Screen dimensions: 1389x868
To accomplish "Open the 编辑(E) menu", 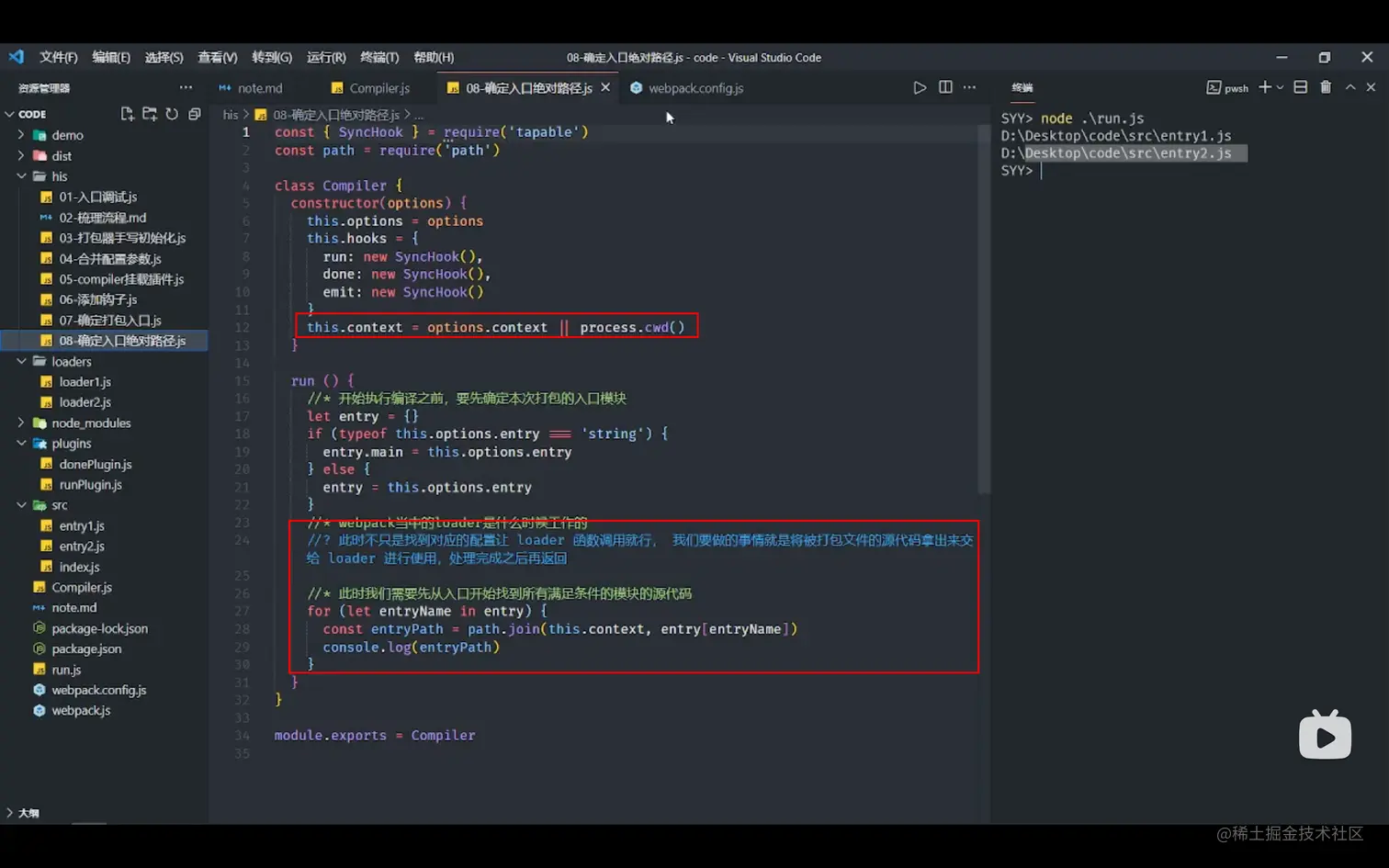I will (x=111, y=57).
